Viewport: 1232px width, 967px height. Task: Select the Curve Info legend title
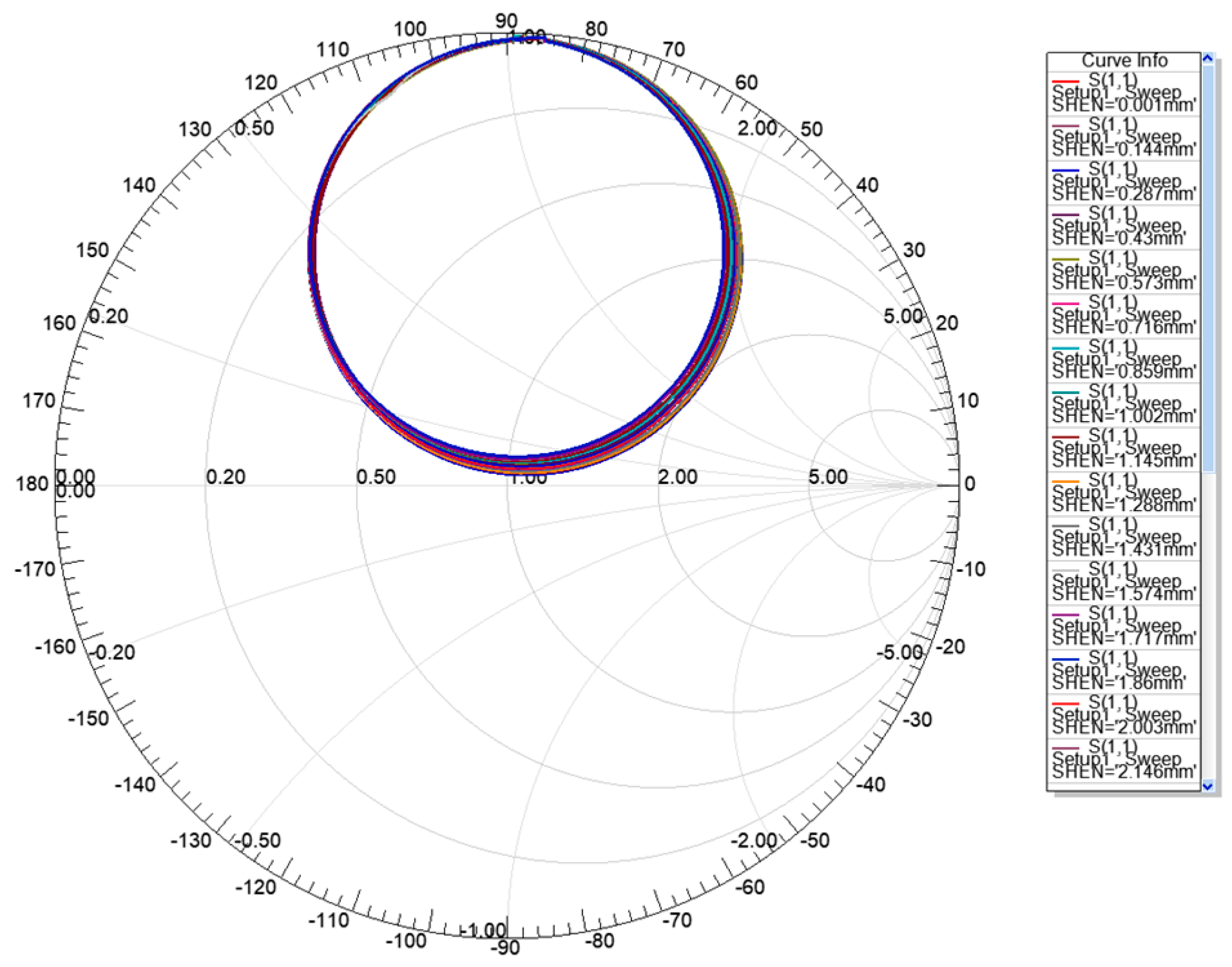[1124, 61]
